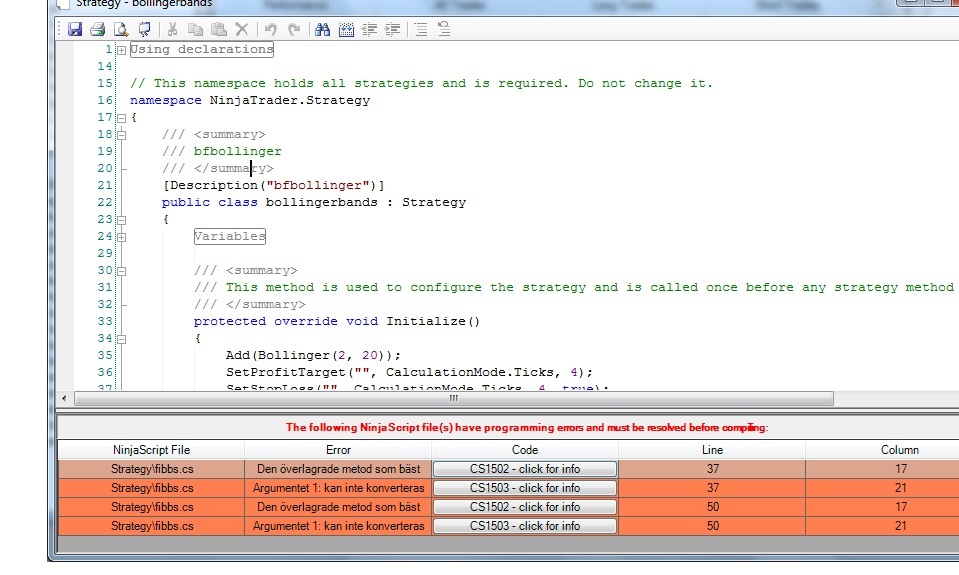Screen dimensions: 959x575
Task: Collapse the namespace block at line 17
Action: 121,118
